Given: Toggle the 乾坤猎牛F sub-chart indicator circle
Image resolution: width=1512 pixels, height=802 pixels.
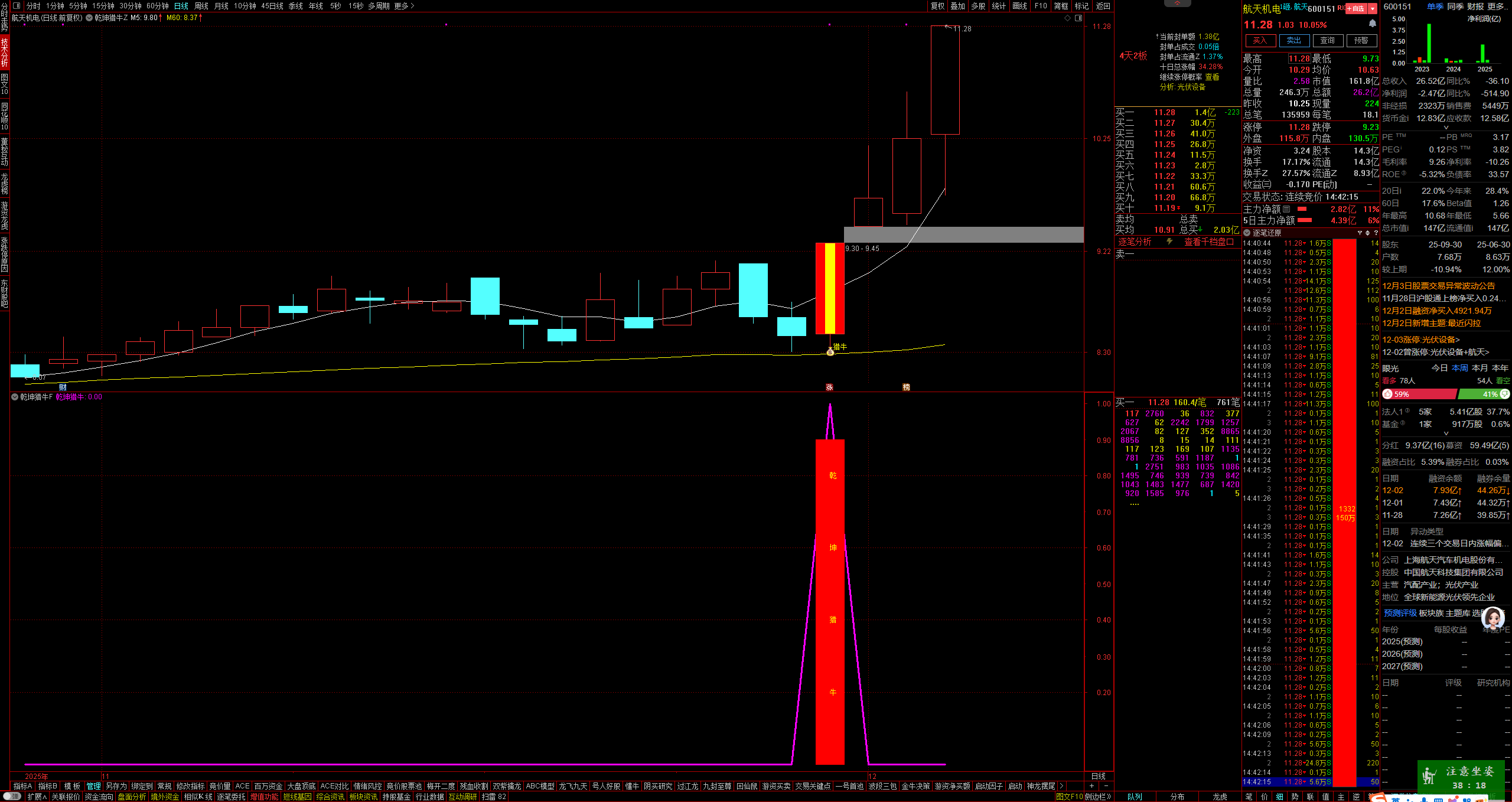Looking at the screenshot, I should [15, 397].
